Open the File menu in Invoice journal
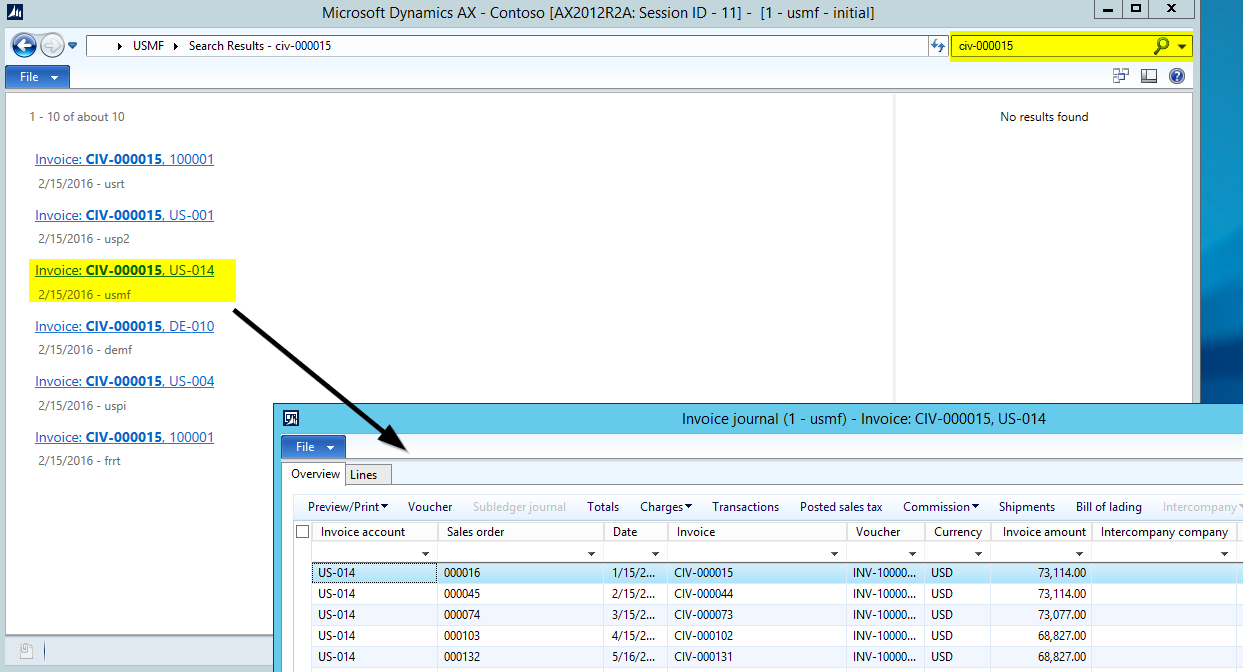Screen dimensions: 1243x672 (x=313, y=447)
